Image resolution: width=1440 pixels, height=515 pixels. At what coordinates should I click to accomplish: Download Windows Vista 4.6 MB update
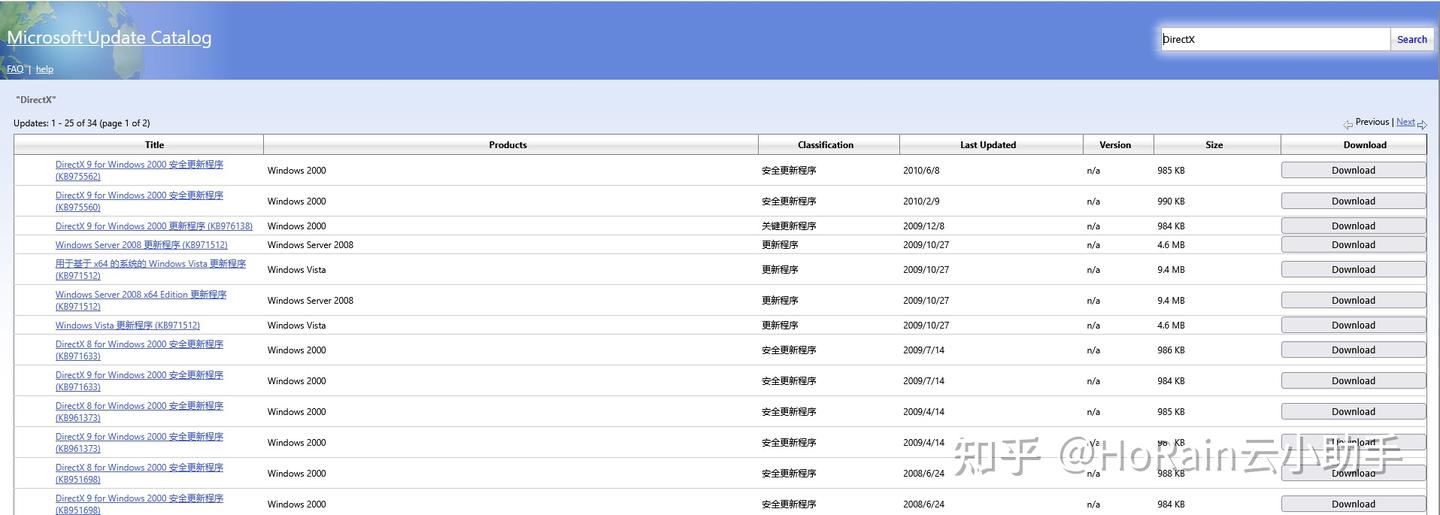click(x=1353, y=325)
